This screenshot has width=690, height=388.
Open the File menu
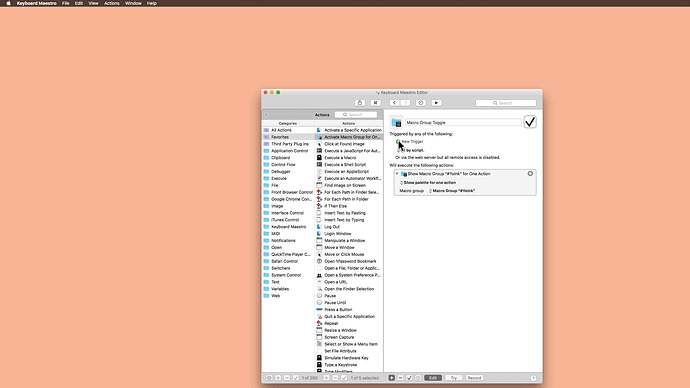(66, 3)
